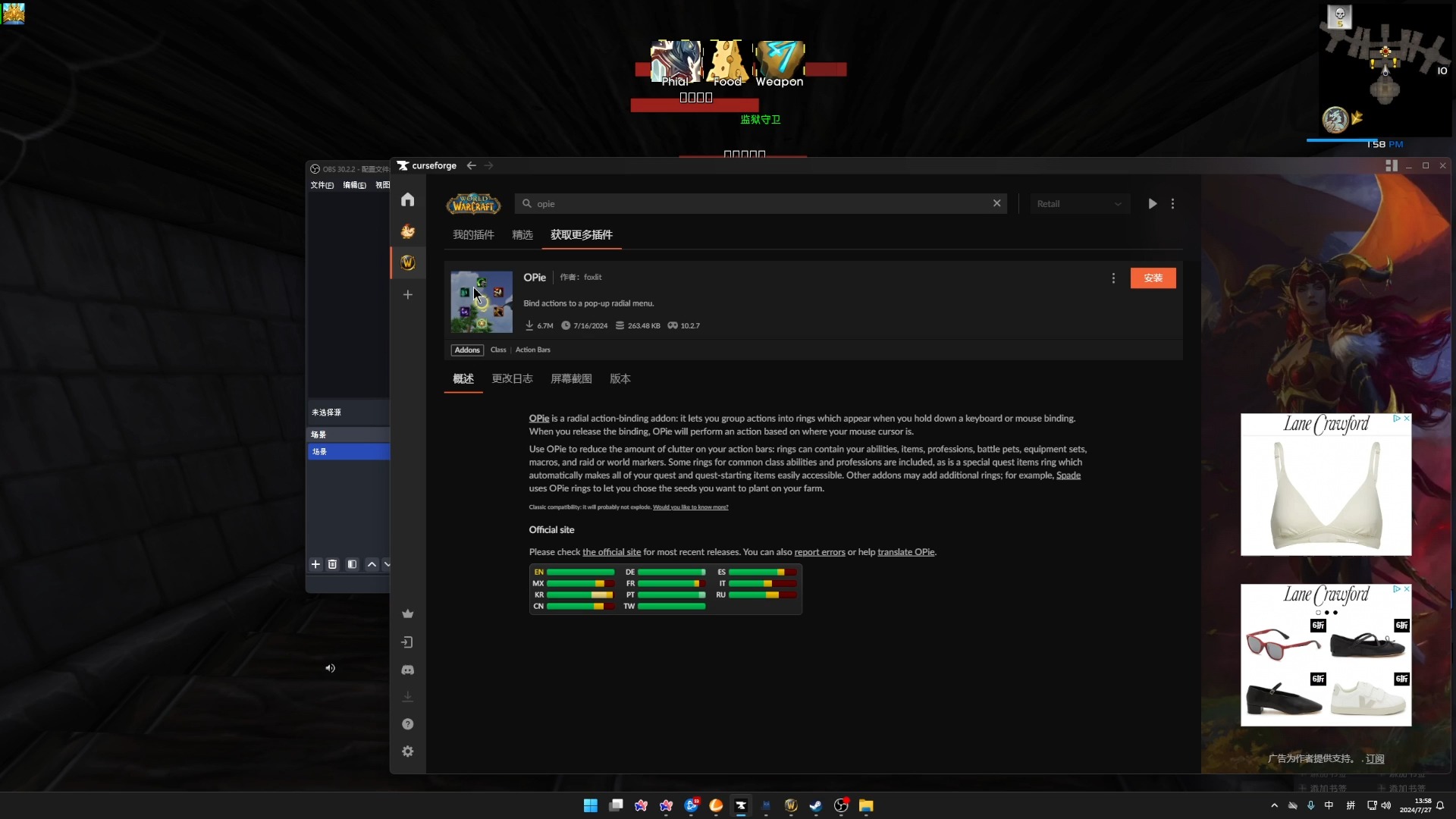Open the crown premium icon in the sidebar
This screenshot has height=819, width=1456.
[408, 613]
